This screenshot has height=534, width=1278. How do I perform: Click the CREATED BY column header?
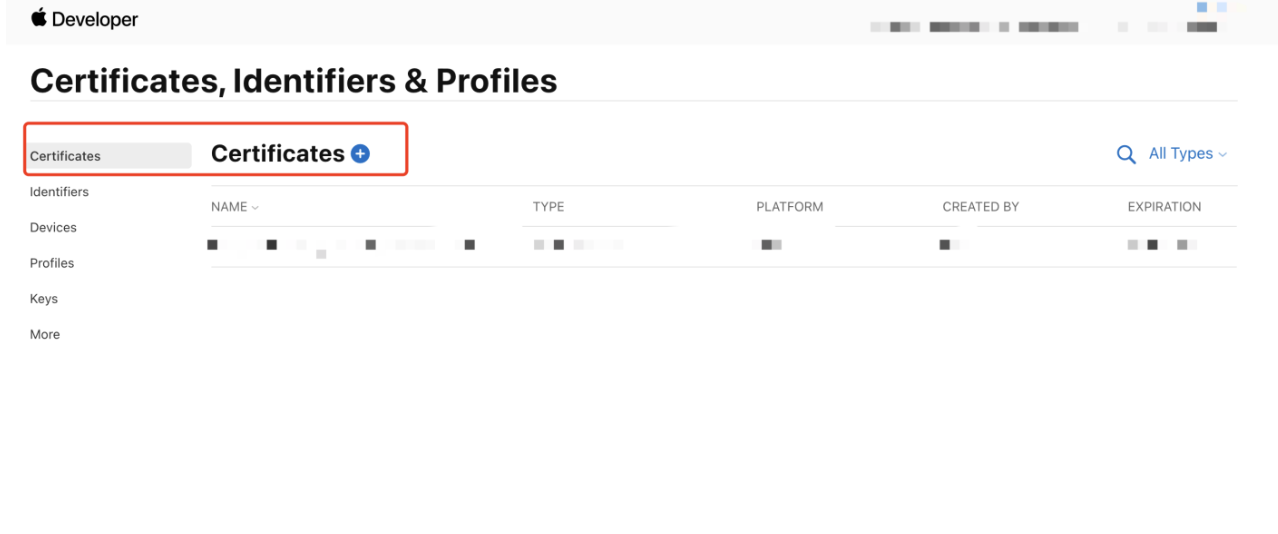[x=981, y=207]
